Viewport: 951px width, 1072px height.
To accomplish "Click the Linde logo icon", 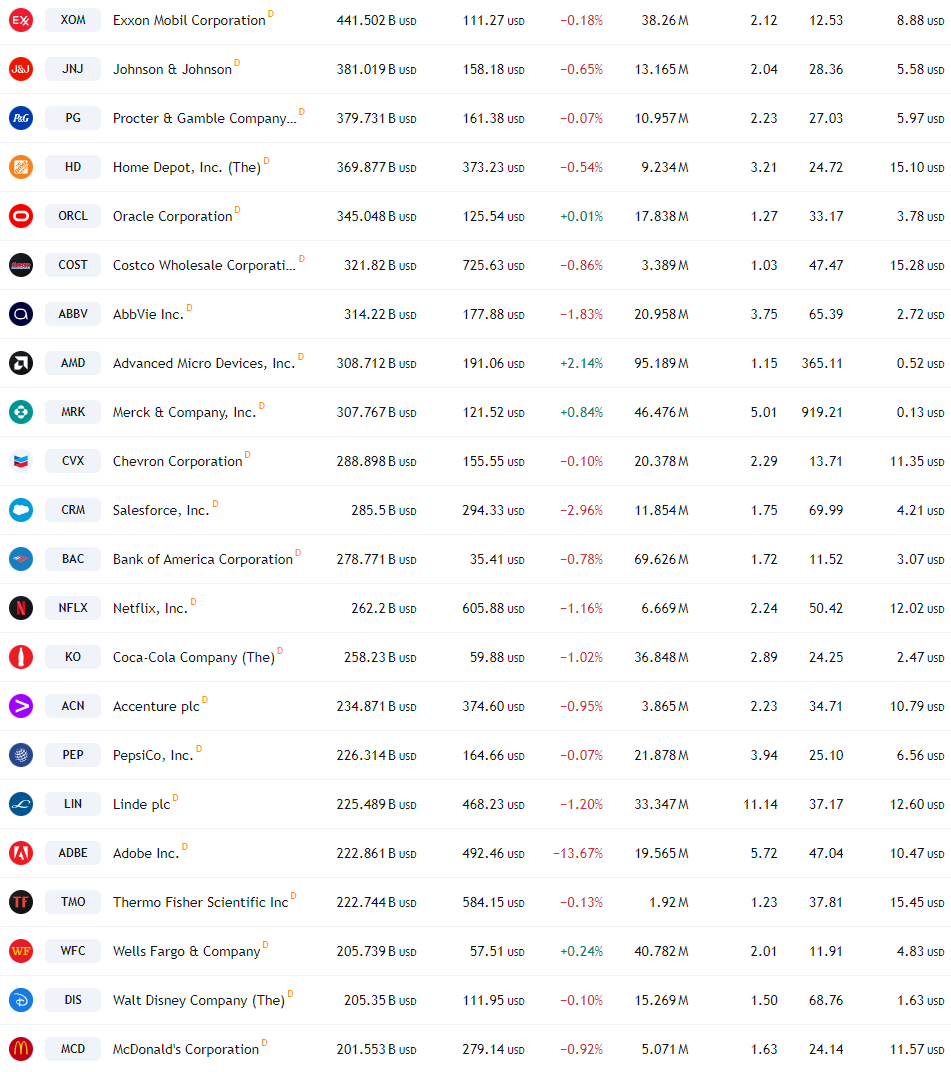I will pos(21,804).
